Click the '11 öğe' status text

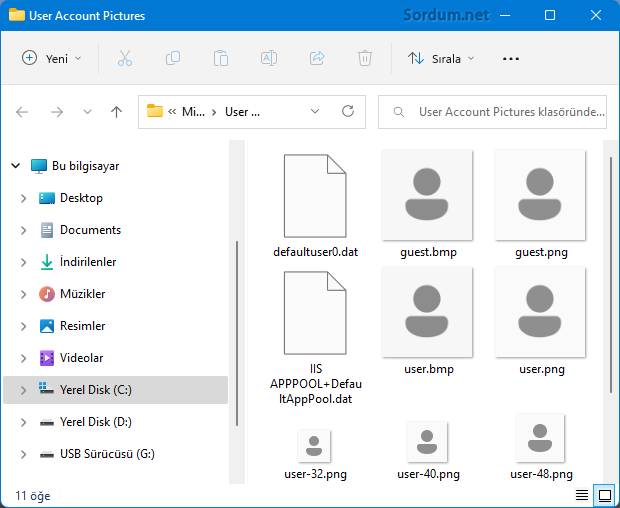click(x=33, y=496)
